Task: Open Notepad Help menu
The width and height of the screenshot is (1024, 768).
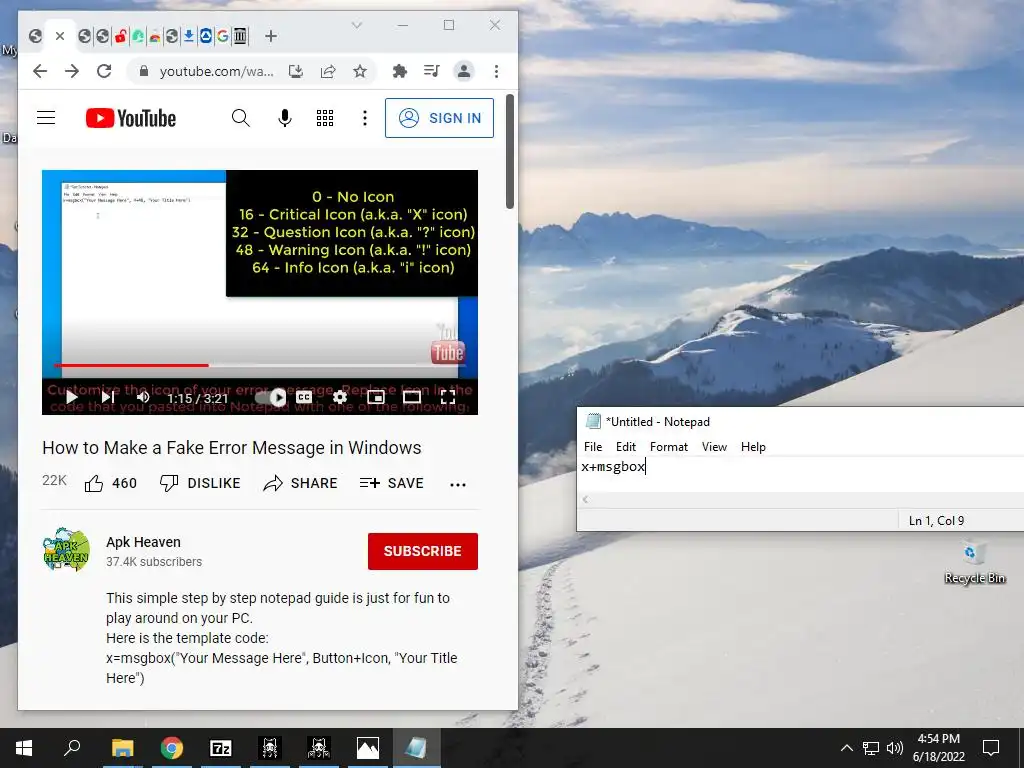Action: tap(753, 447)
